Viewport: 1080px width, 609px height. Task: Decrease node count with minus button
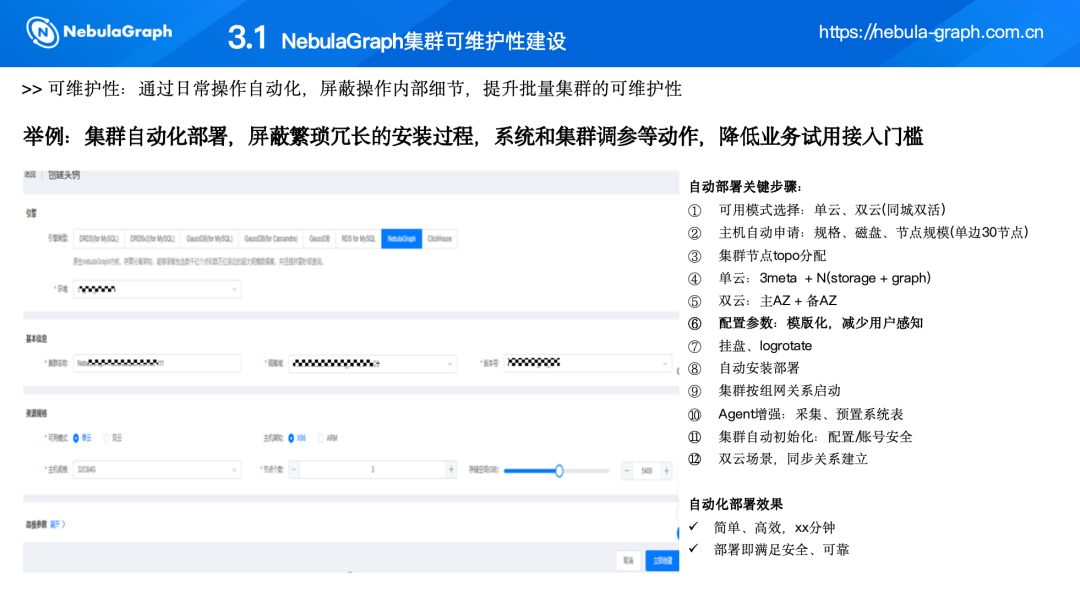coord(294,470)
